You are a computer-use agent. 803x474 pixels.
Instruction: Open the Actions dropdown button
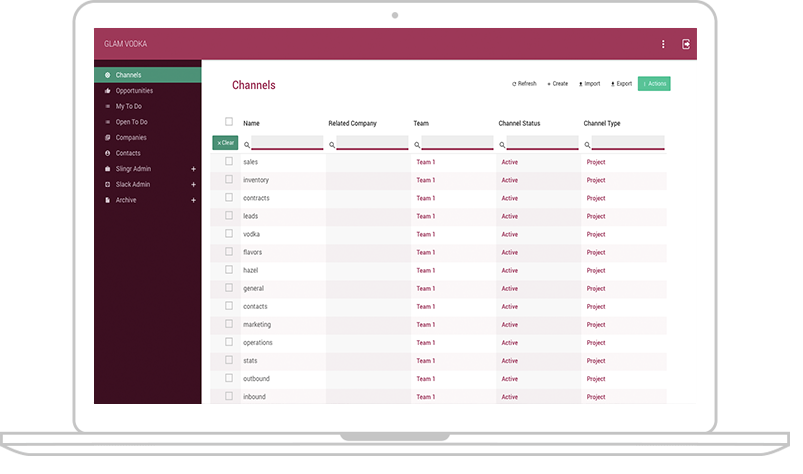click(654, 83)
